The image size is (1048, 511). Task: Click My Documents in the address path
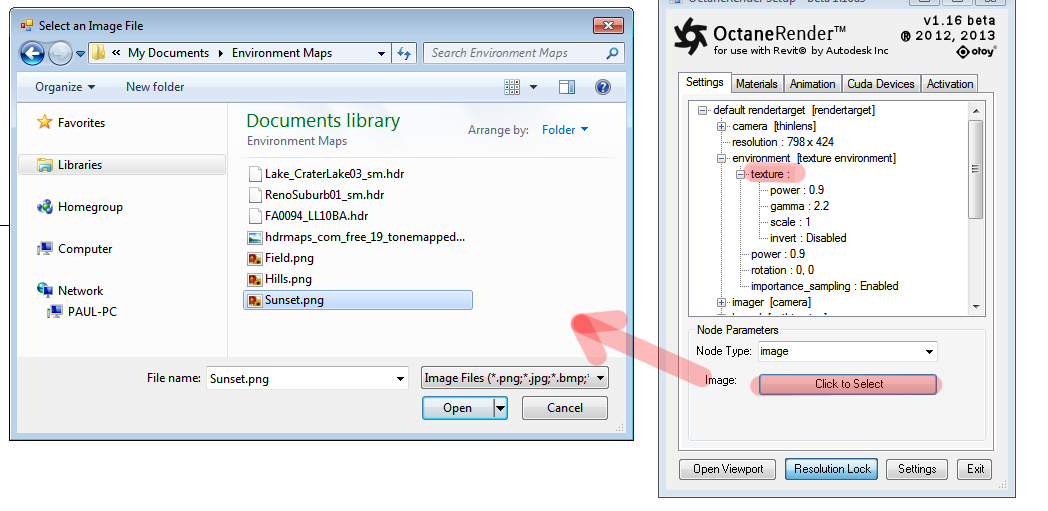[168, 53]
